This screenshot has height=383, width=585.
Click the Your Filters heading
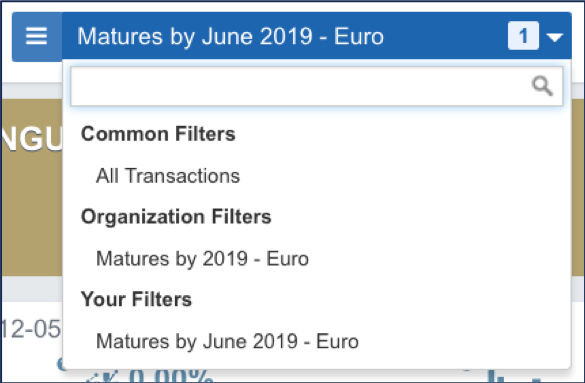pos(136,299)
